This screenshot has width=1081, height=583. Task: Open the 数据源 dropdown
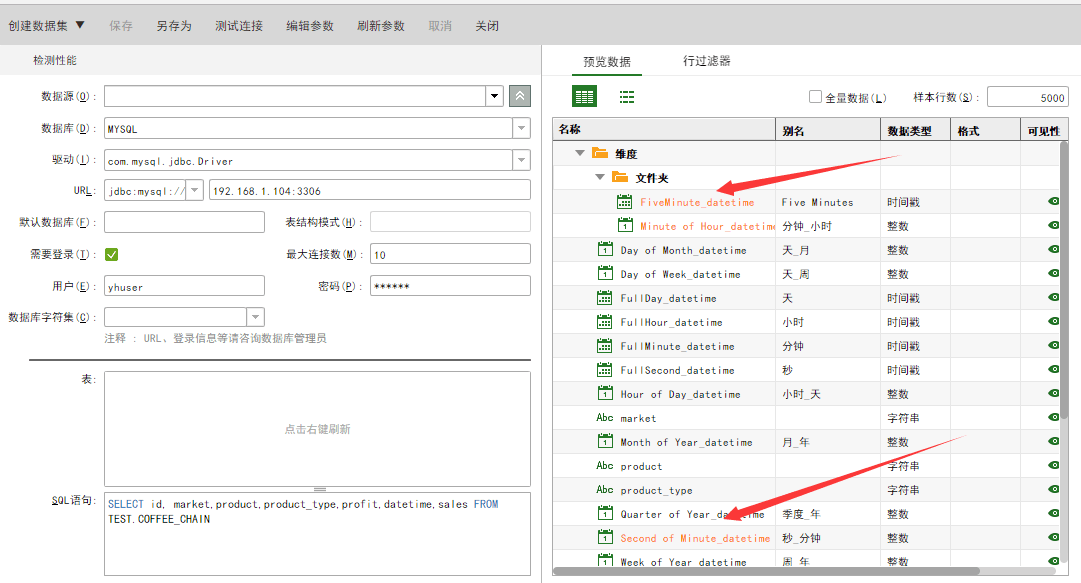tap(494, 96)
